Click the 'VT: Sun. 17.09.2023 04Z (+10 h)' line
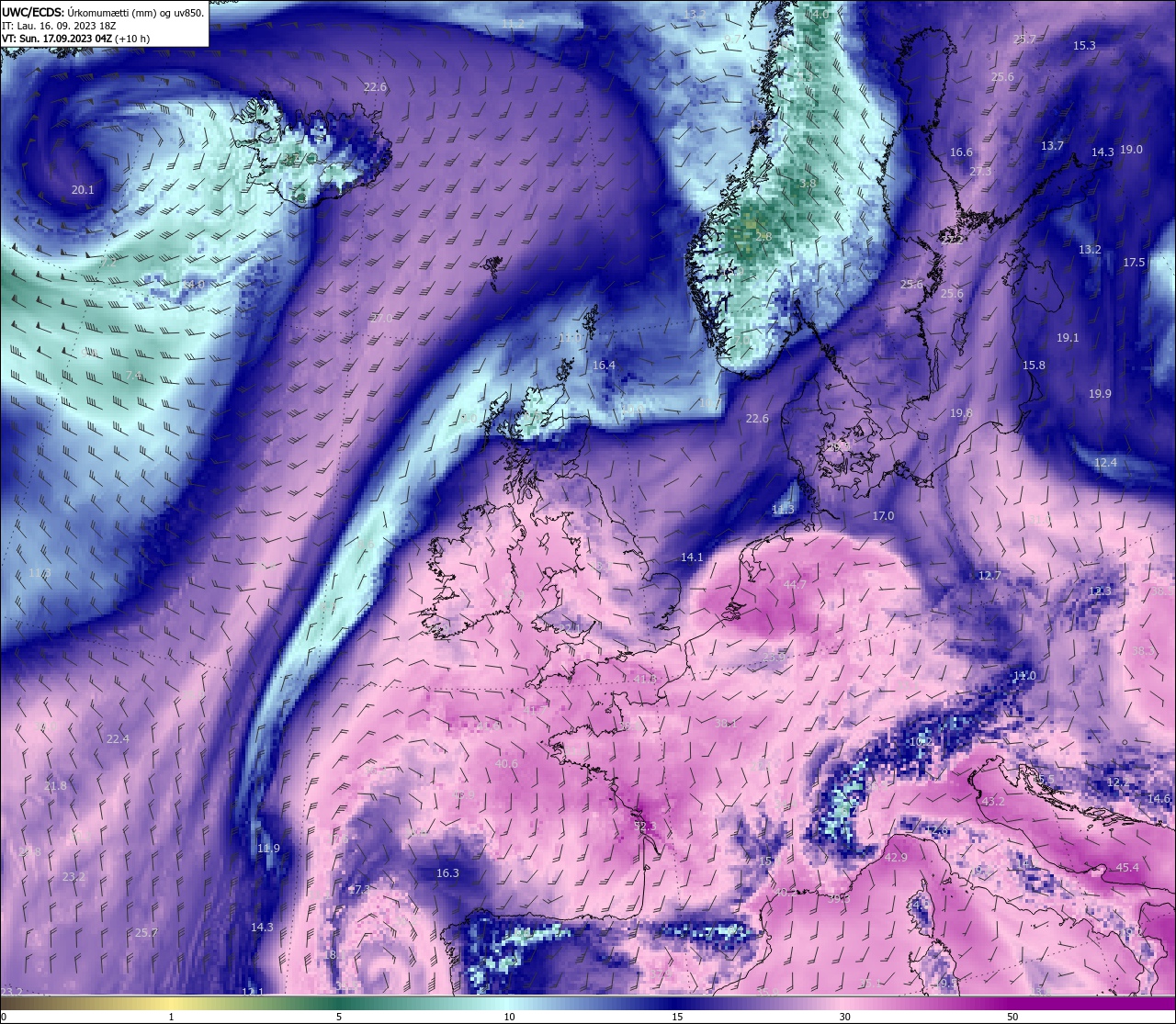 coord(76,39)
